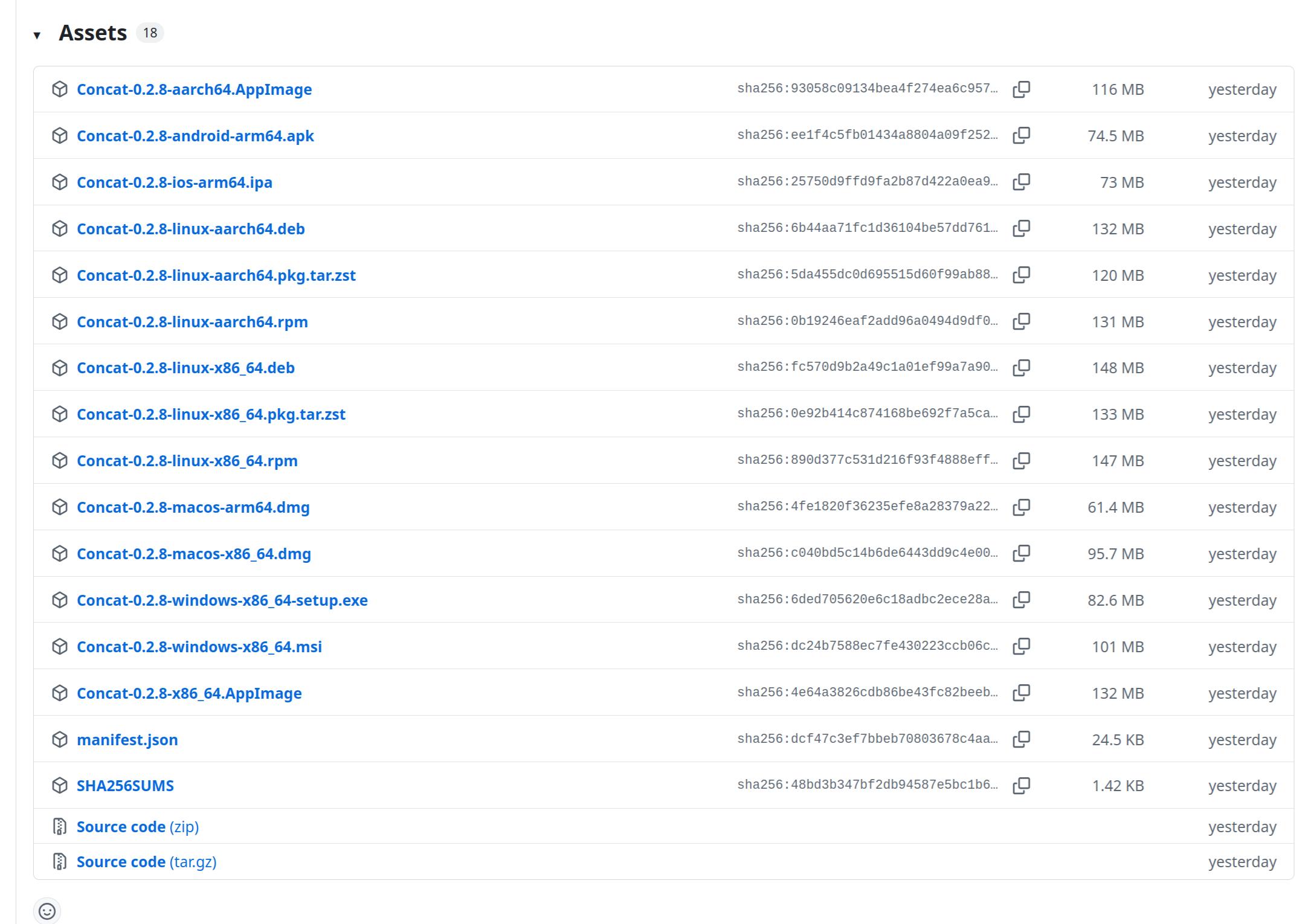This screenshot has height=924, width=1311.
Task: Open the SHA256SUMS asset
Action: (125, 786)
